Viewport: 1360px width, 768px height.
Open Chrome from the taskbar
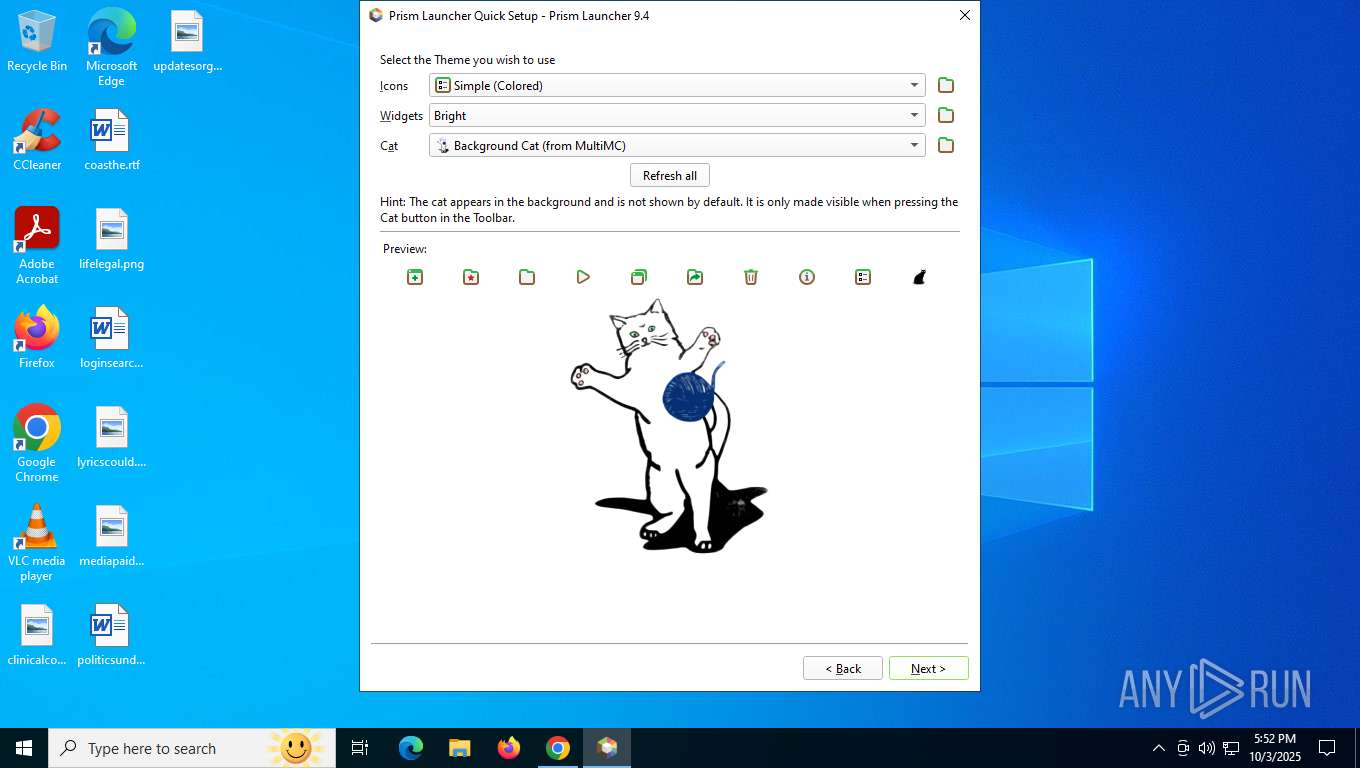tap(558, 748)
